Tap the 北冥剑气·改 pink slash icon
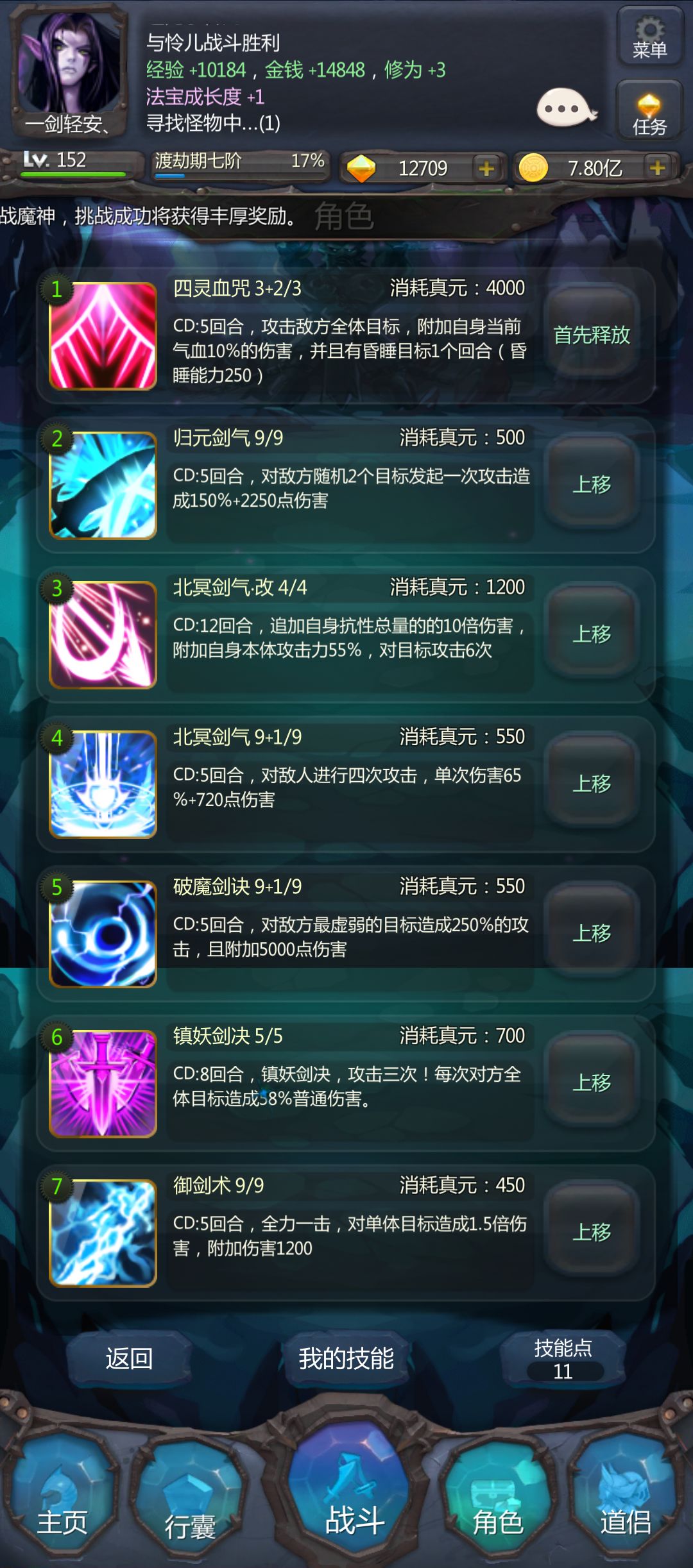Screen dimensions: 693x1568 [103, 635]
